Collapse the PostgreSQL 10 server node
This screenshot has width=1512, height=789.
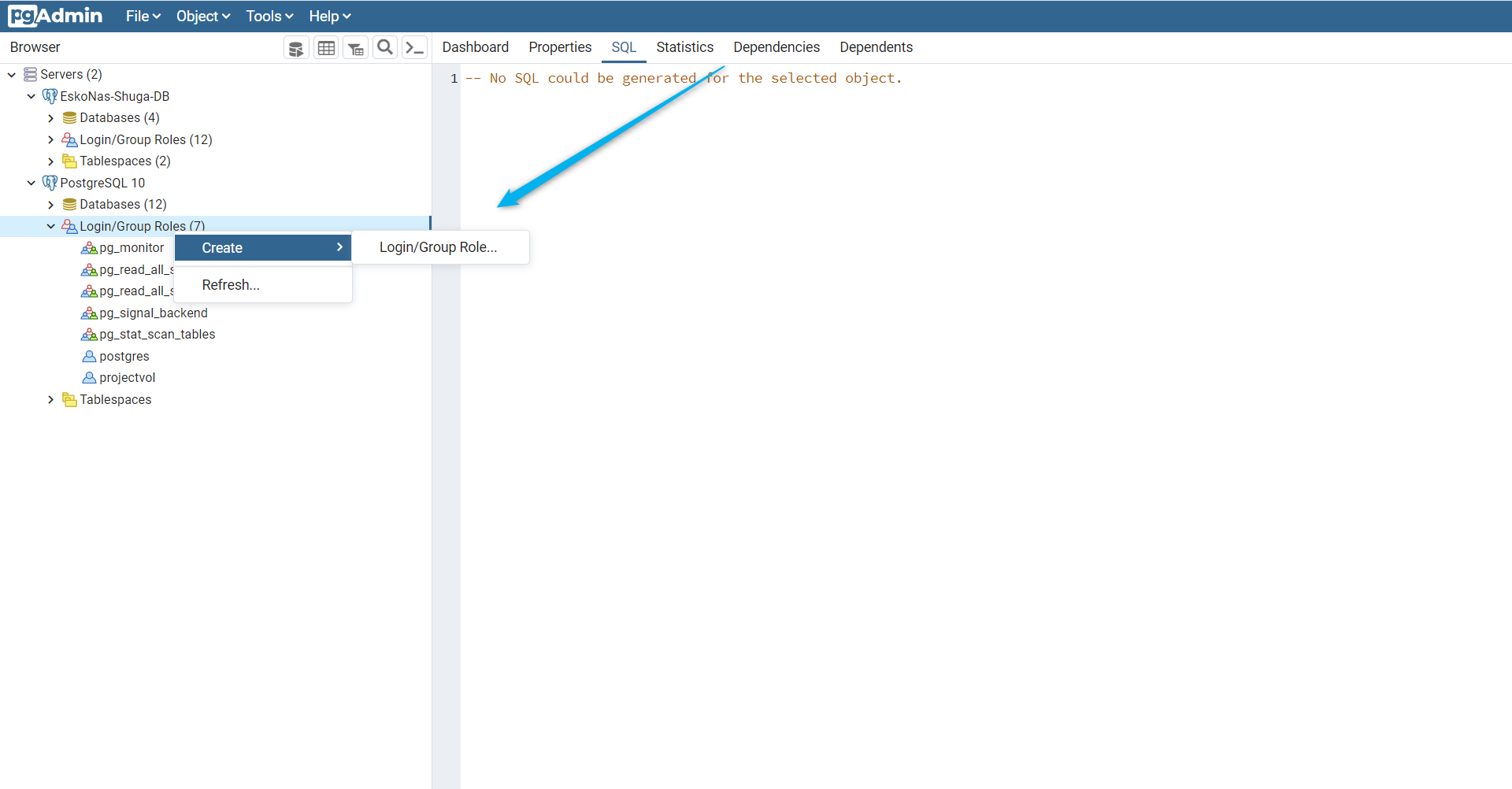click(x=31, y=183)
